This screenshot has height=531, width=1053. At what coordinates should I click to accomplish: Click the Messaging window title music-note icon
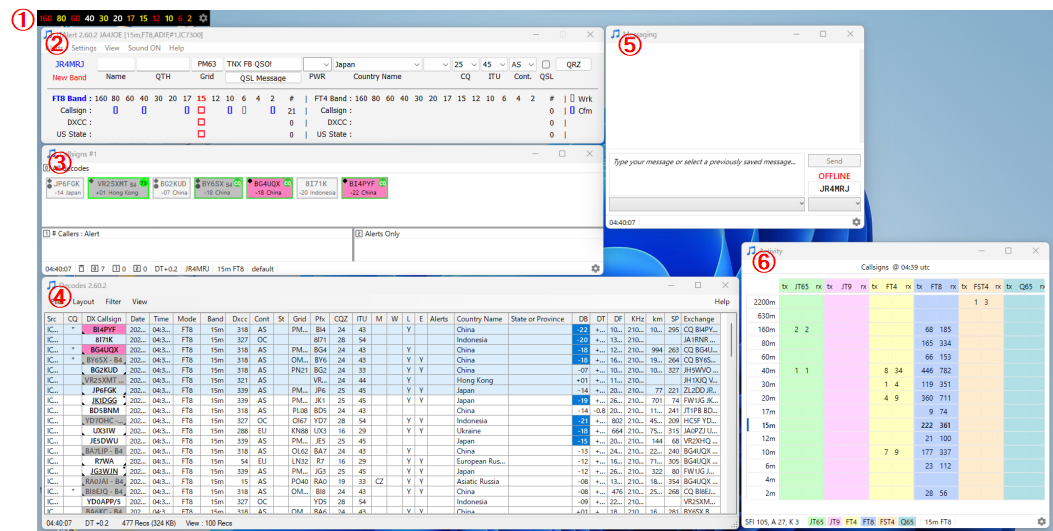(x=616, y=34)
